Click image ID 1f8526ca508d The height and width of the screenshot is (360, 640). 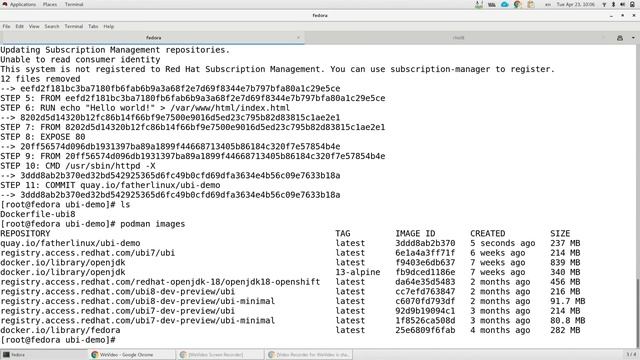click(x=425, y=321)
